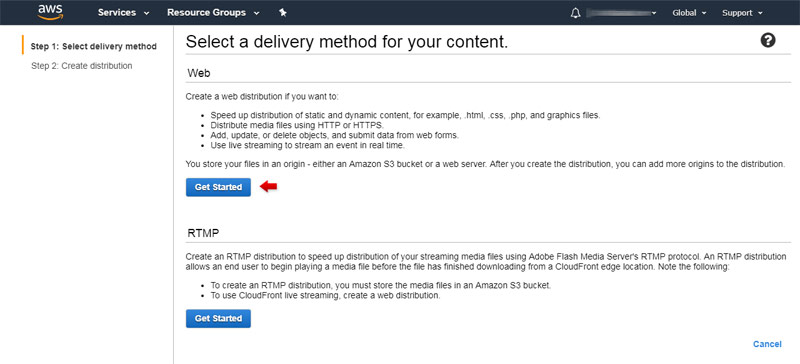This screenshot has height=364, width=800.
Task: Expand the Services dropdown menu
Action: click(123, 13)
